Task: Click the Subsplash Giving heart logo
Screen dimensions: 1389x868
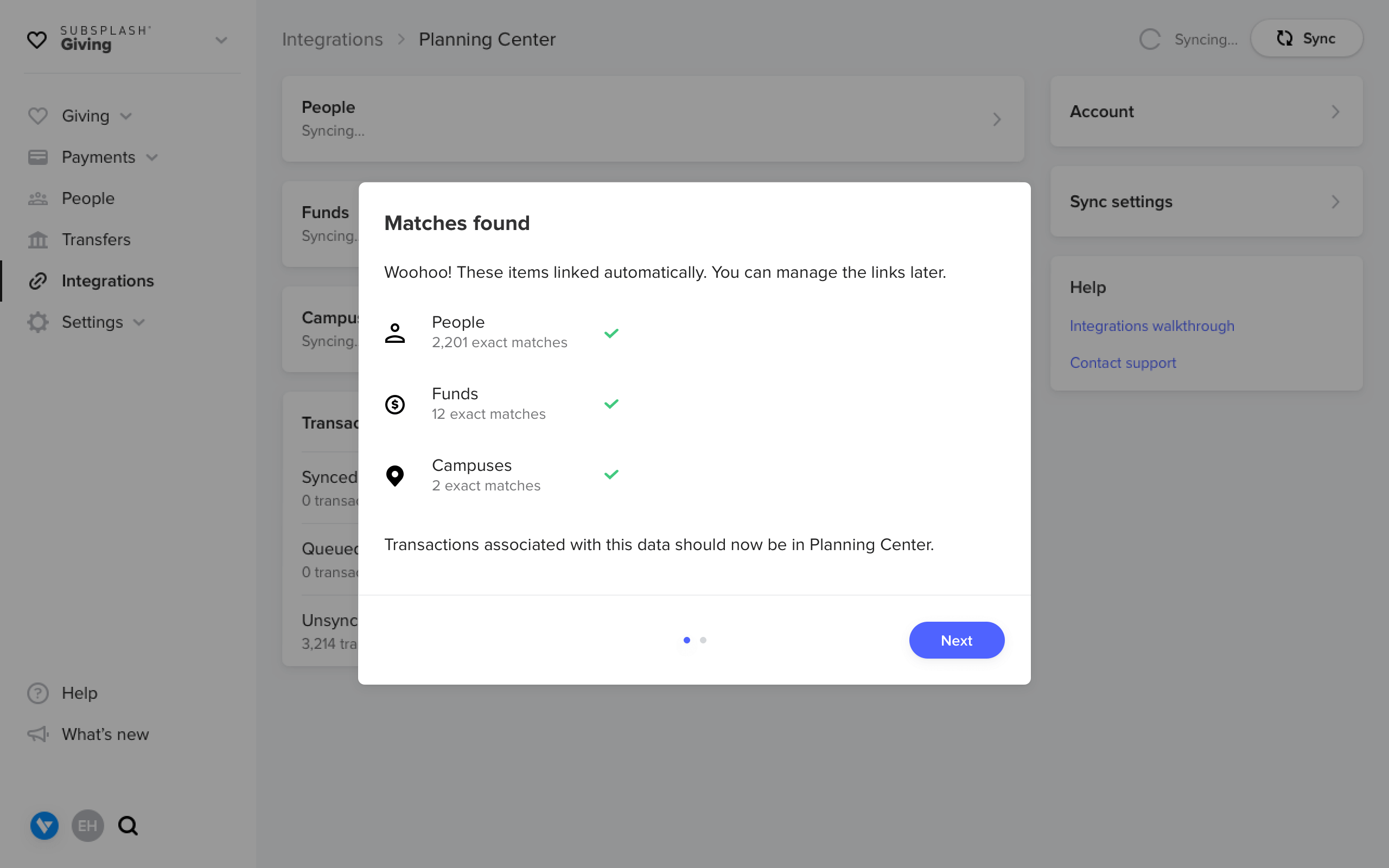Action: click(x=37, y=39)
